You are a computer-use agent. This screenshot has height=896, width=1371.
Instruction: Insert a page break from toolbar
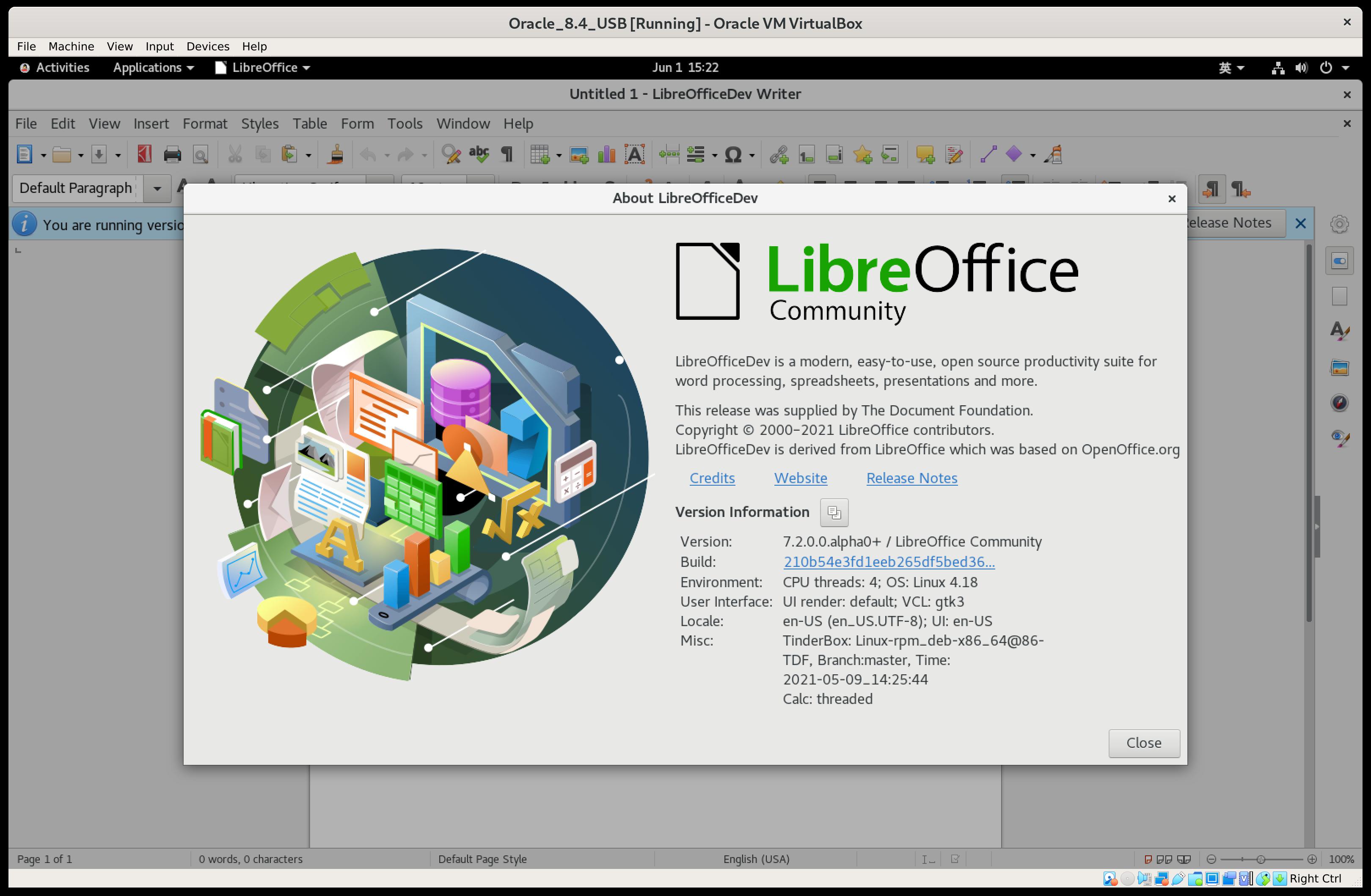point(669,154)
